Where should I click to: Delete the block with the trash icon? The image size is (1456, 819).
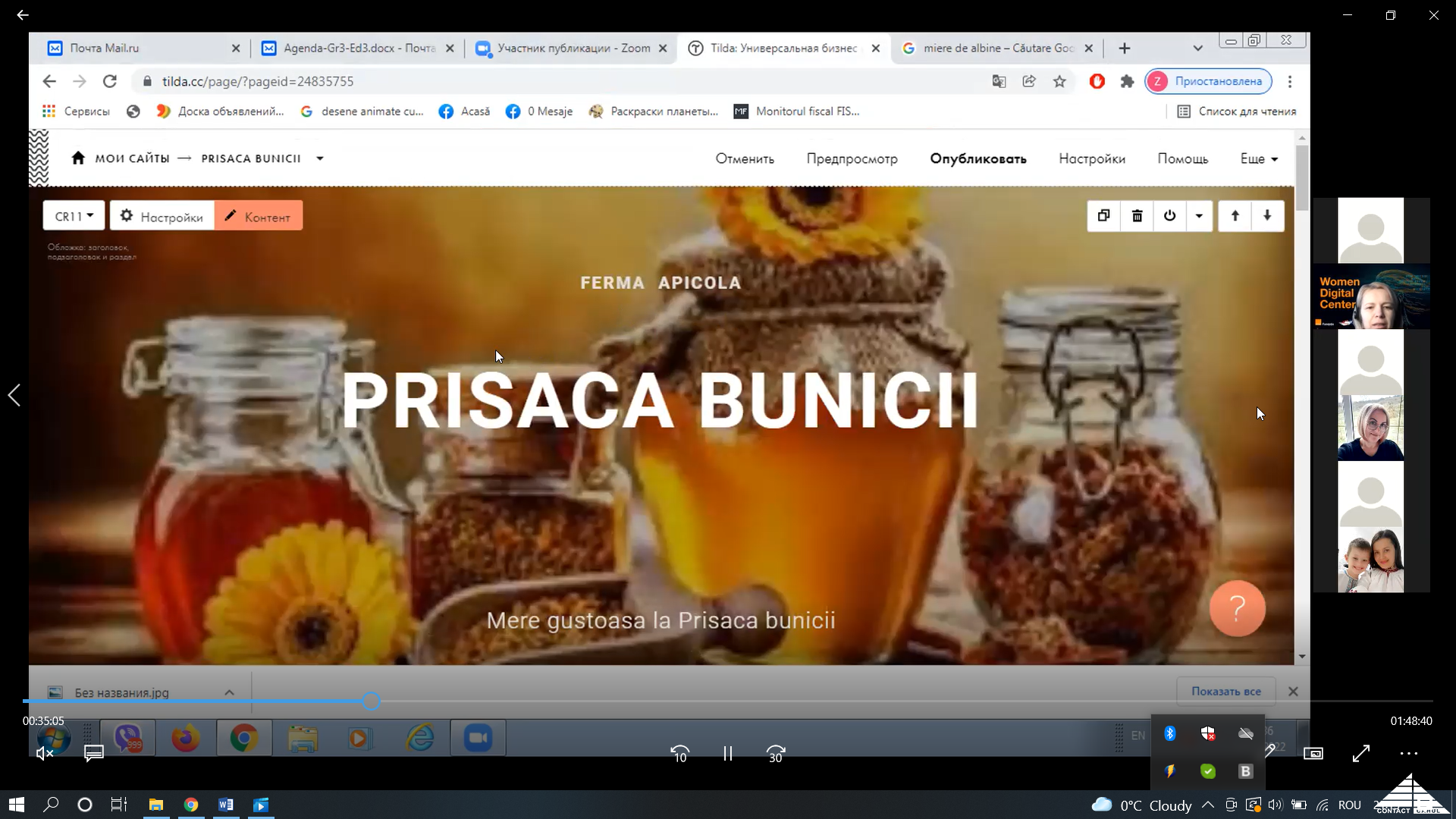1137,216
